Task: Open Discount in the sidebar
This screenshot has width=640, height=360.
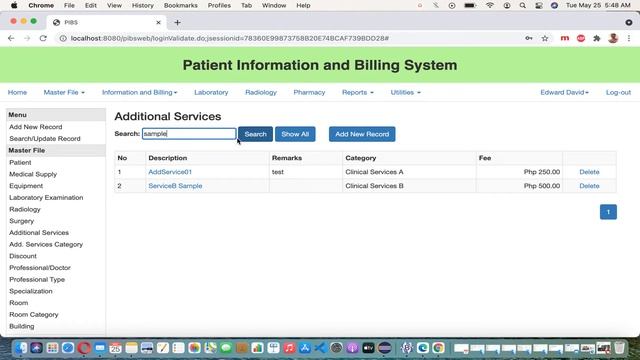Action: click(x=23, y=256)
